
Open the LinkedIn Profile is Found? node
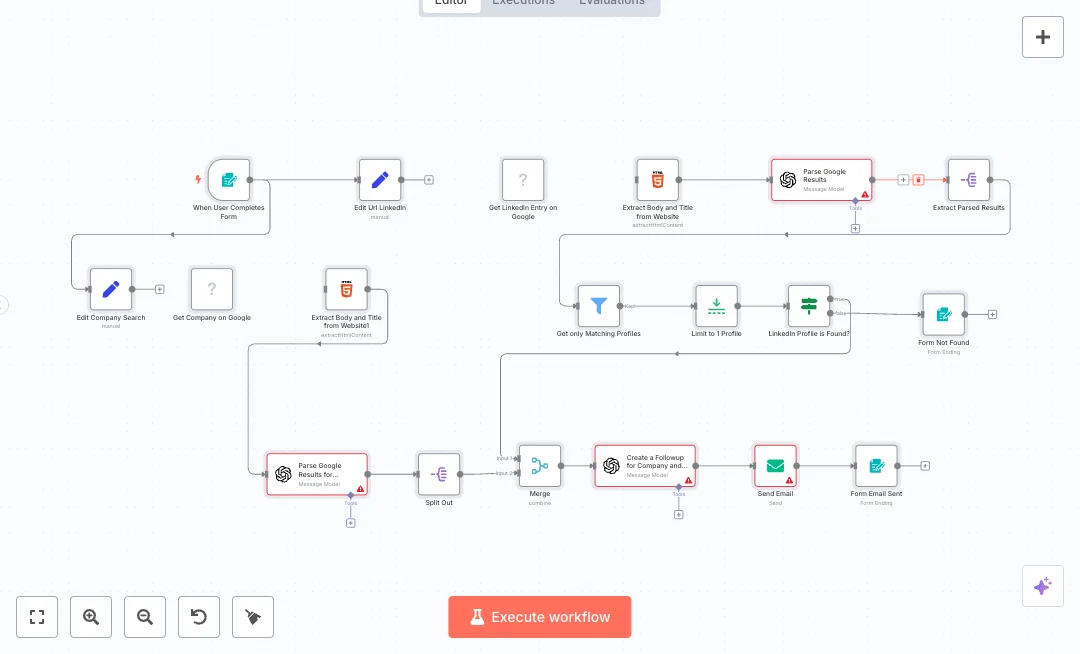click(809, 306)
